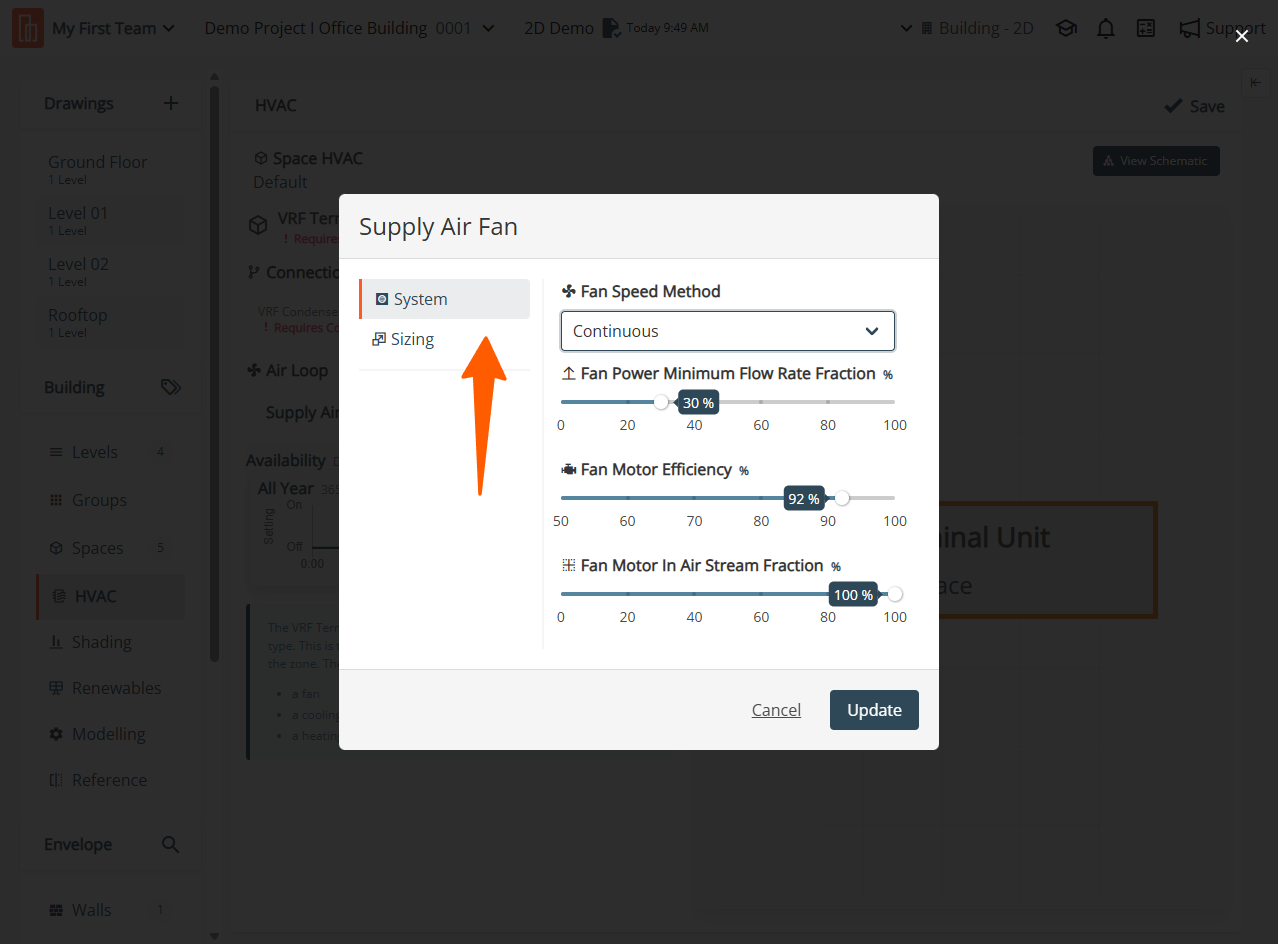Click the Fan Motor In Air Stream slider handle
This screenshot has height=944, width=1278.
pos(895,594)
